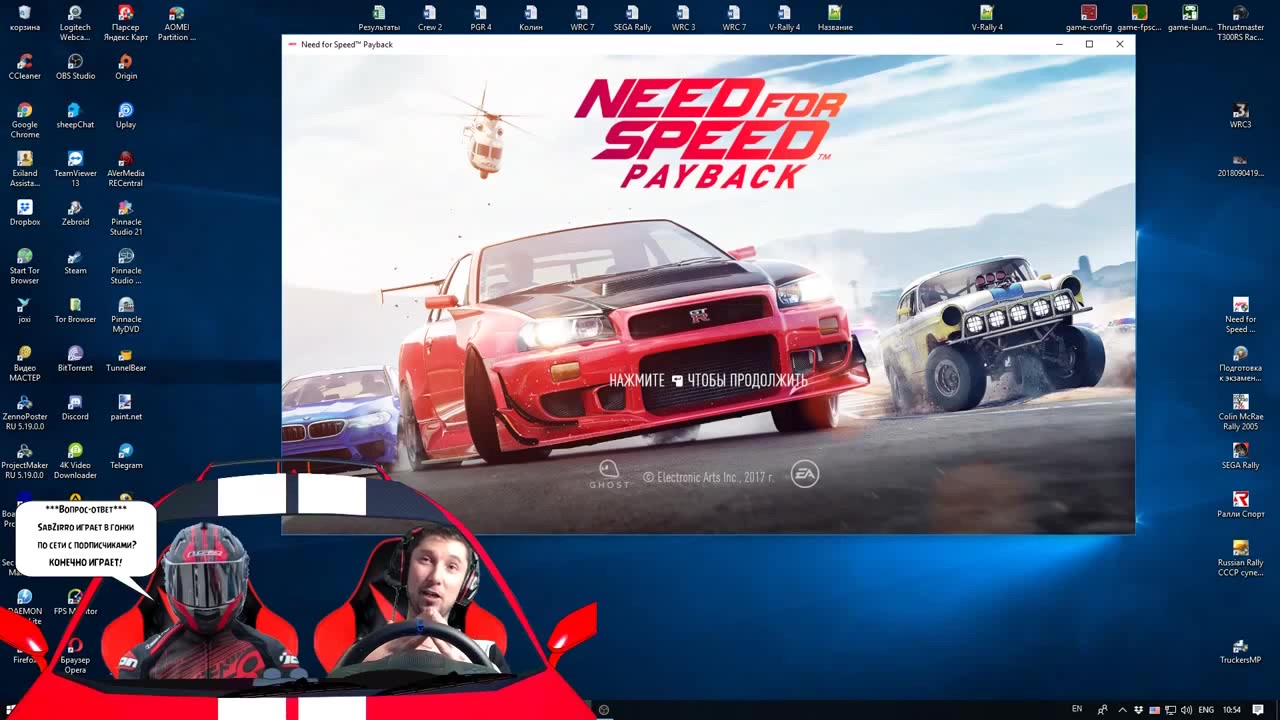1280x720 pixels.
Task: Open AVerMedia RECentral icon
Action: pos(125,169)
